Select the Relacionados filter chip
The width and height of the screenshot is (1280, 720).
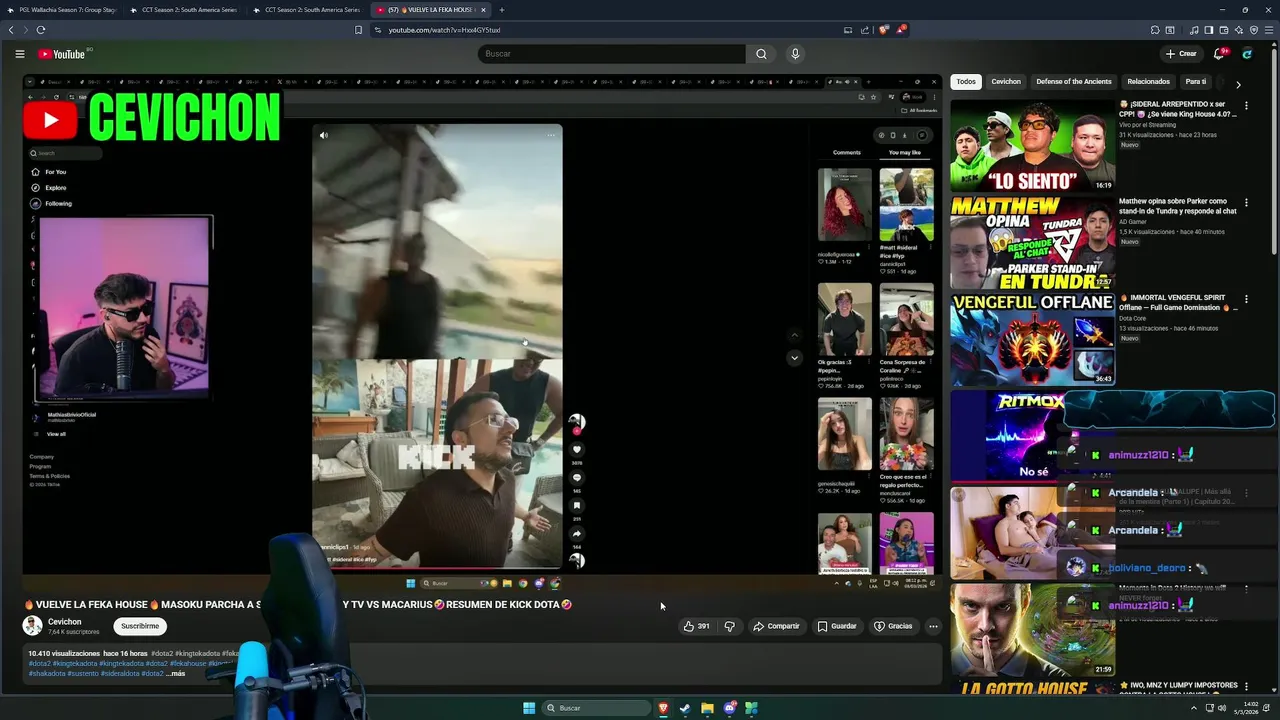coord(1148,82)
